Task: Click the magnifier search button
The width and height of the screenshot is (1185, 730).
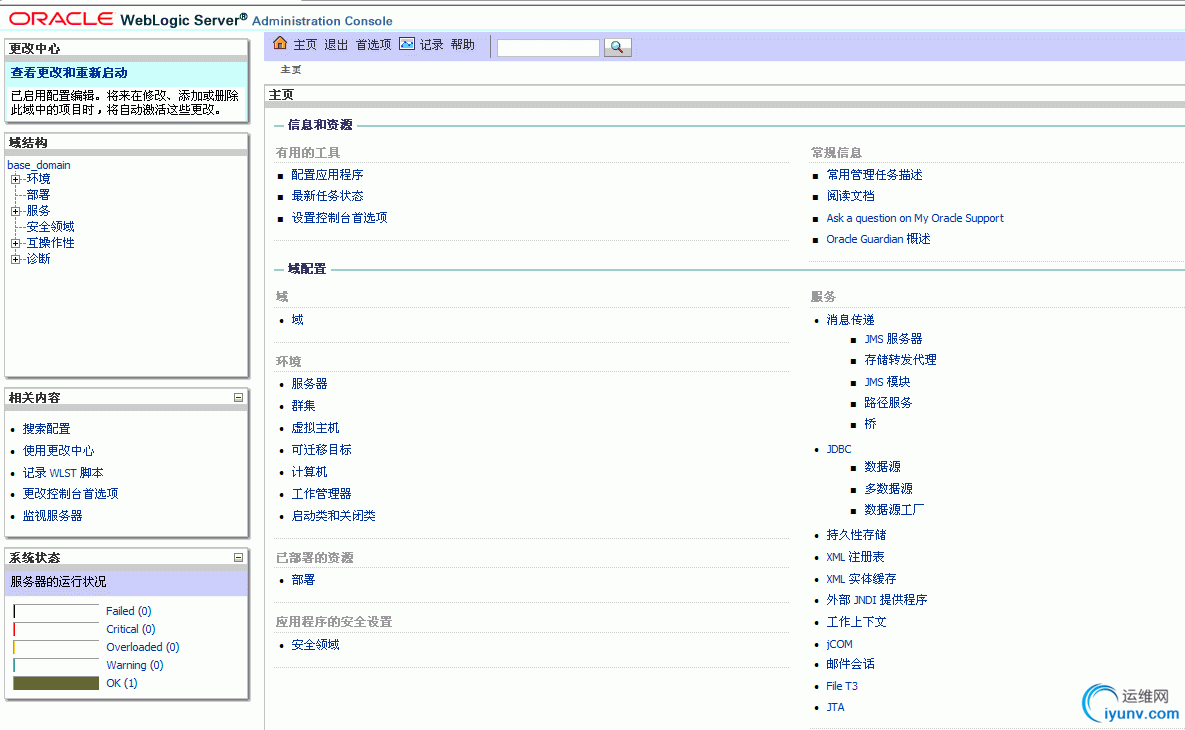Action: tap(617, 47)
